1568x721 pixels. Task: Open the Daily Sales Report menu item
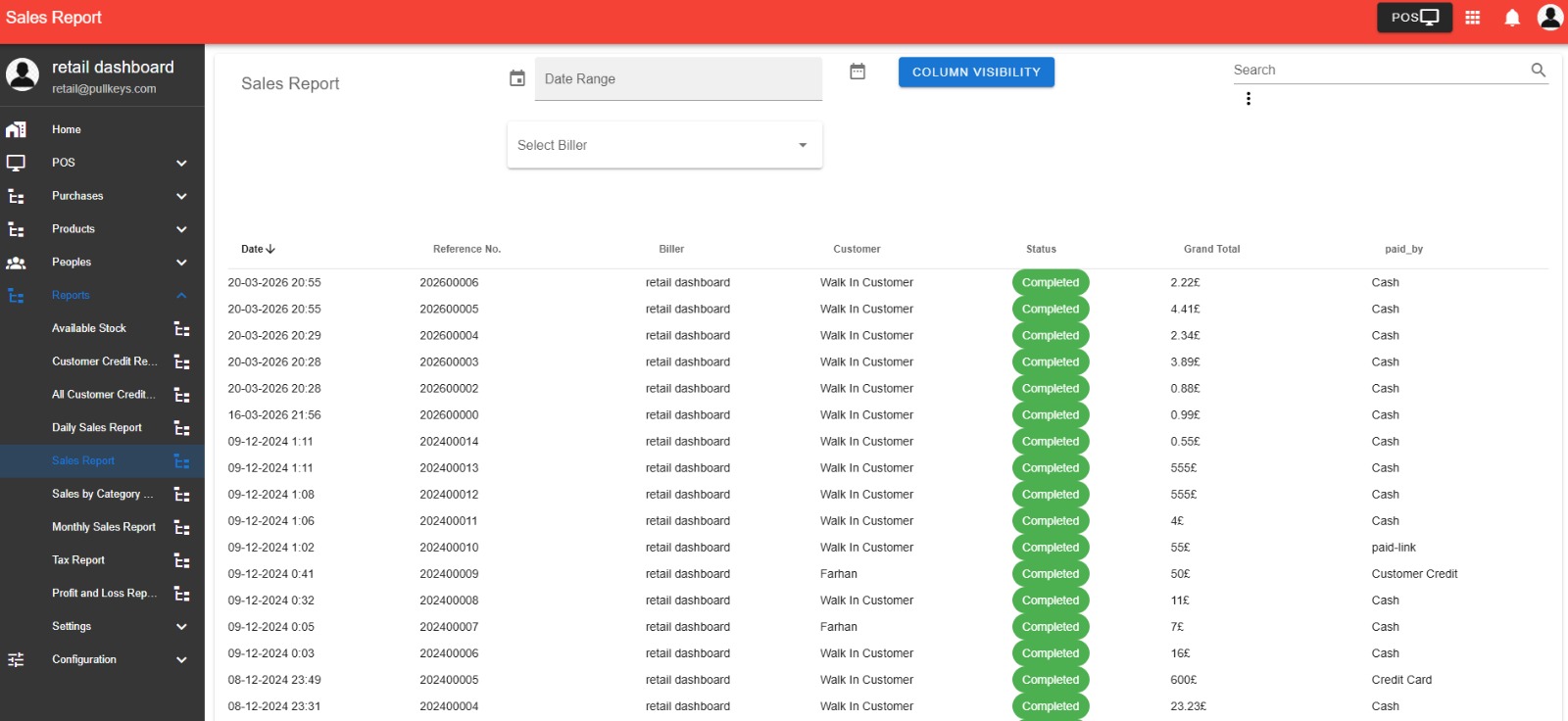pos(97,428)
